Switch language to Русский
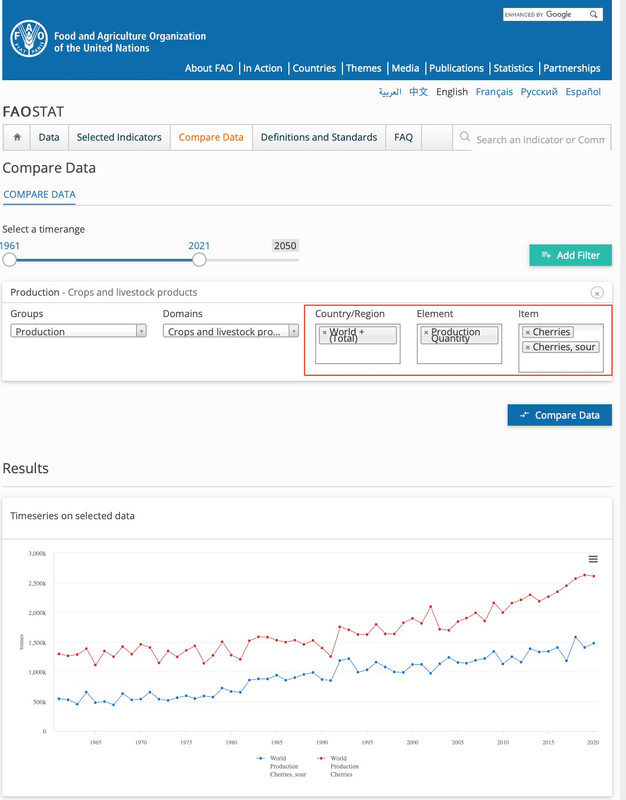Image resolution: width=626 pixels, height=800 pixels. click(539, 92)
